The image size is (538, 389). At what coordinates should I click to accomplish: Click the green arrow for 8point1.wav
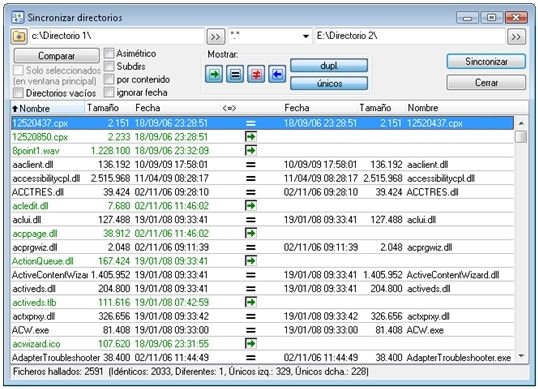pyautogui.click(x=251, y=150)
